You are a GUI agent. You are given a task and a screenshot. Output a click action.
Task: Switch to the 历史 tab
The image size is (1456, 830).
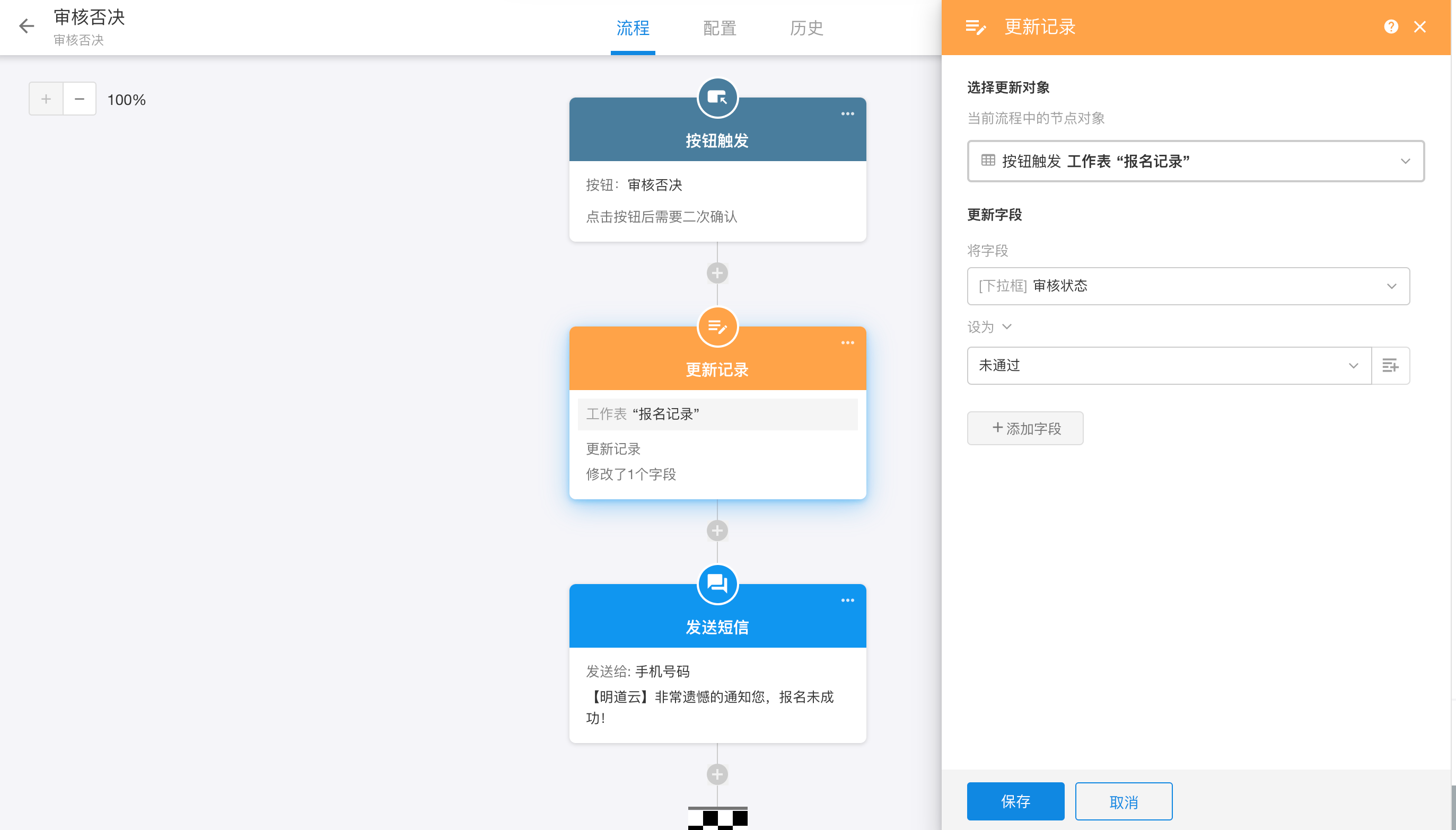tap(806, 28)
